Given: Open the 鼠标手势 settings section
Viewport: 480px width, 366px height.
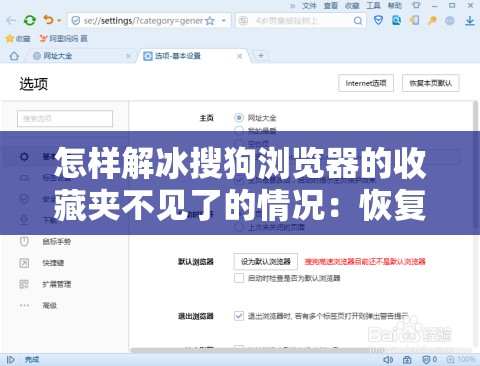Looking at the screenshot, I should click(56, 242).
